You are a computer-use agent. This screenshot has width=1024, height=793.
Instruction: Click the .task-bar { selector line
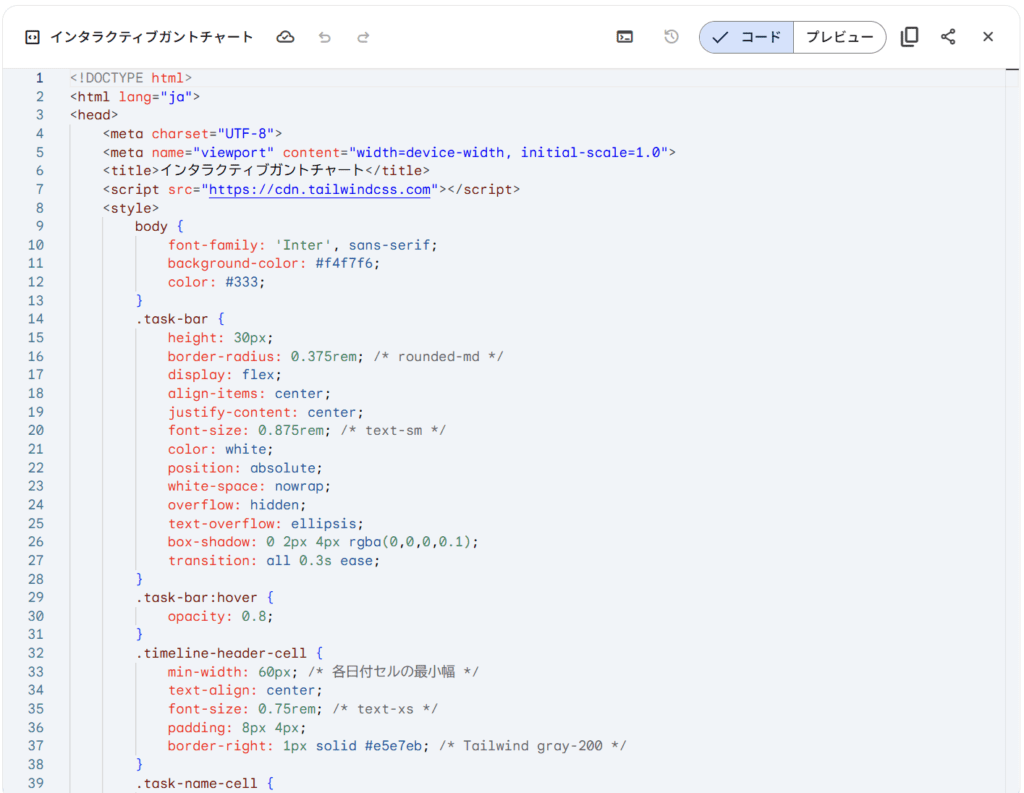coord(180,319)
